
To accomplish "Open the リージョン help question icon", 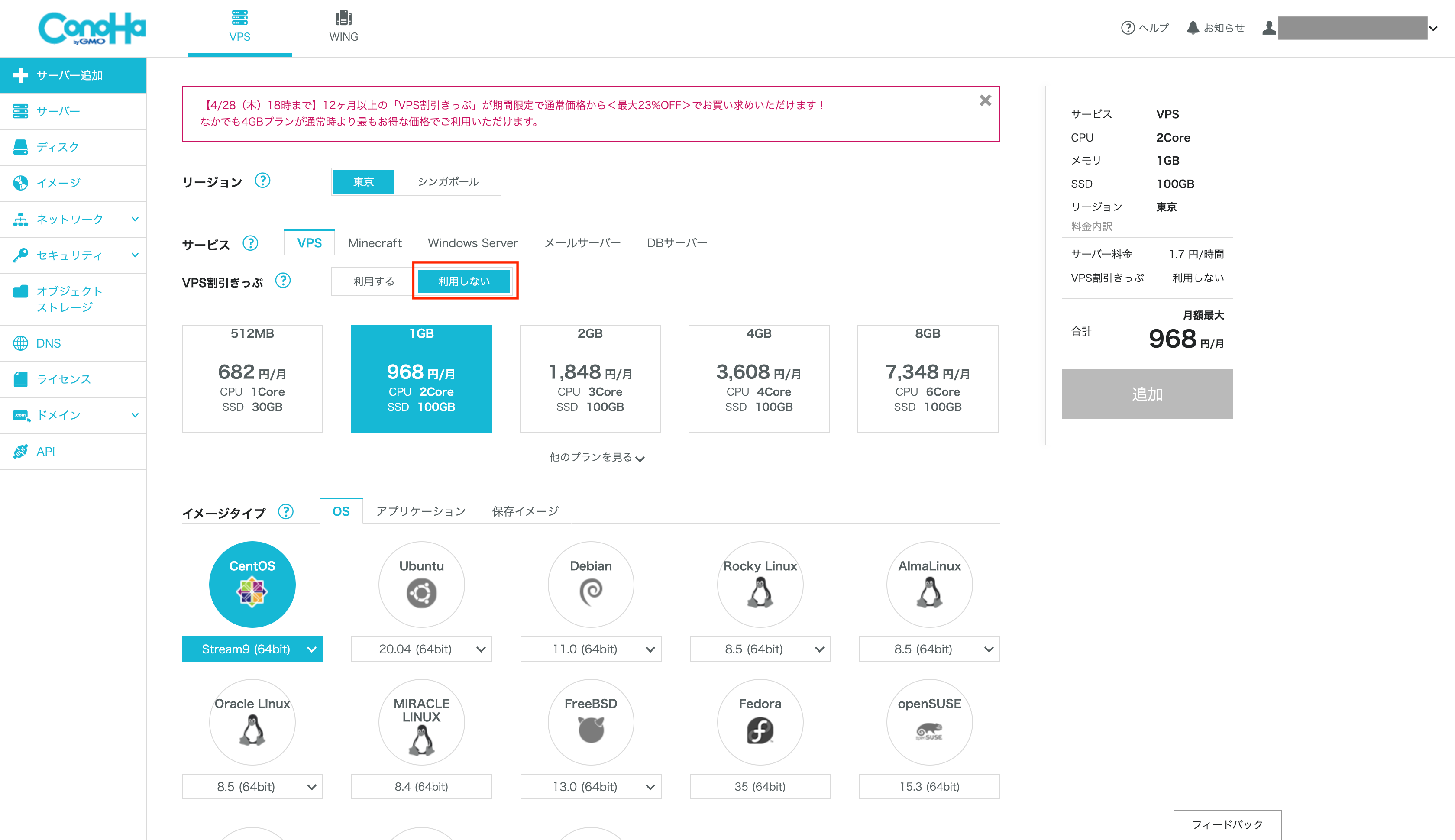I will click(x=262, y=181).
